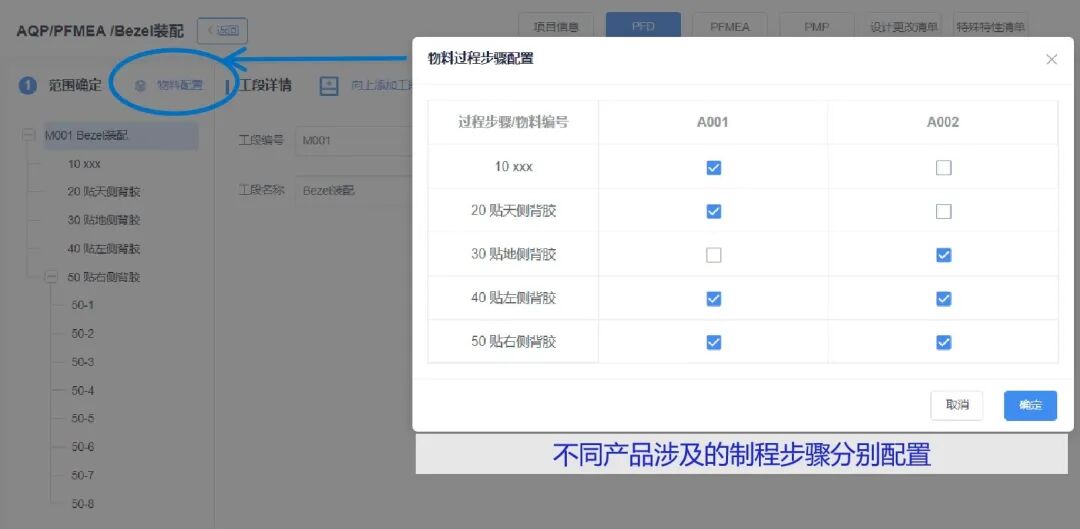Uncheck A002 for 40 贴左侧背胶

tap(944, 299)
